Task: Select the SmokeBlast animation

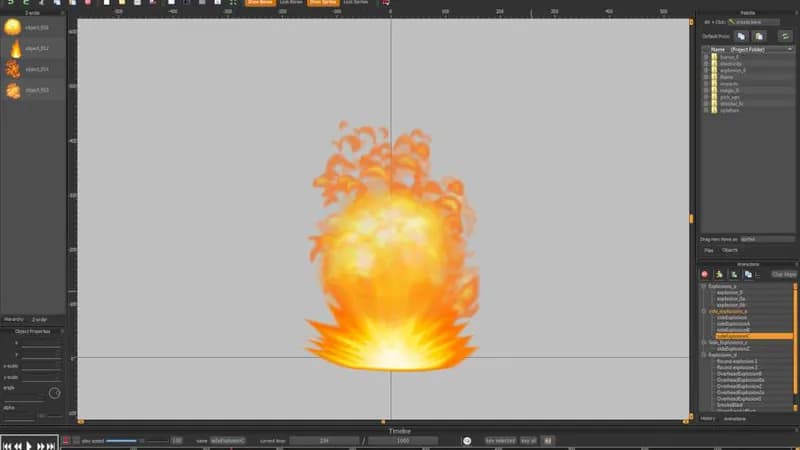Action: click(730, 405)
